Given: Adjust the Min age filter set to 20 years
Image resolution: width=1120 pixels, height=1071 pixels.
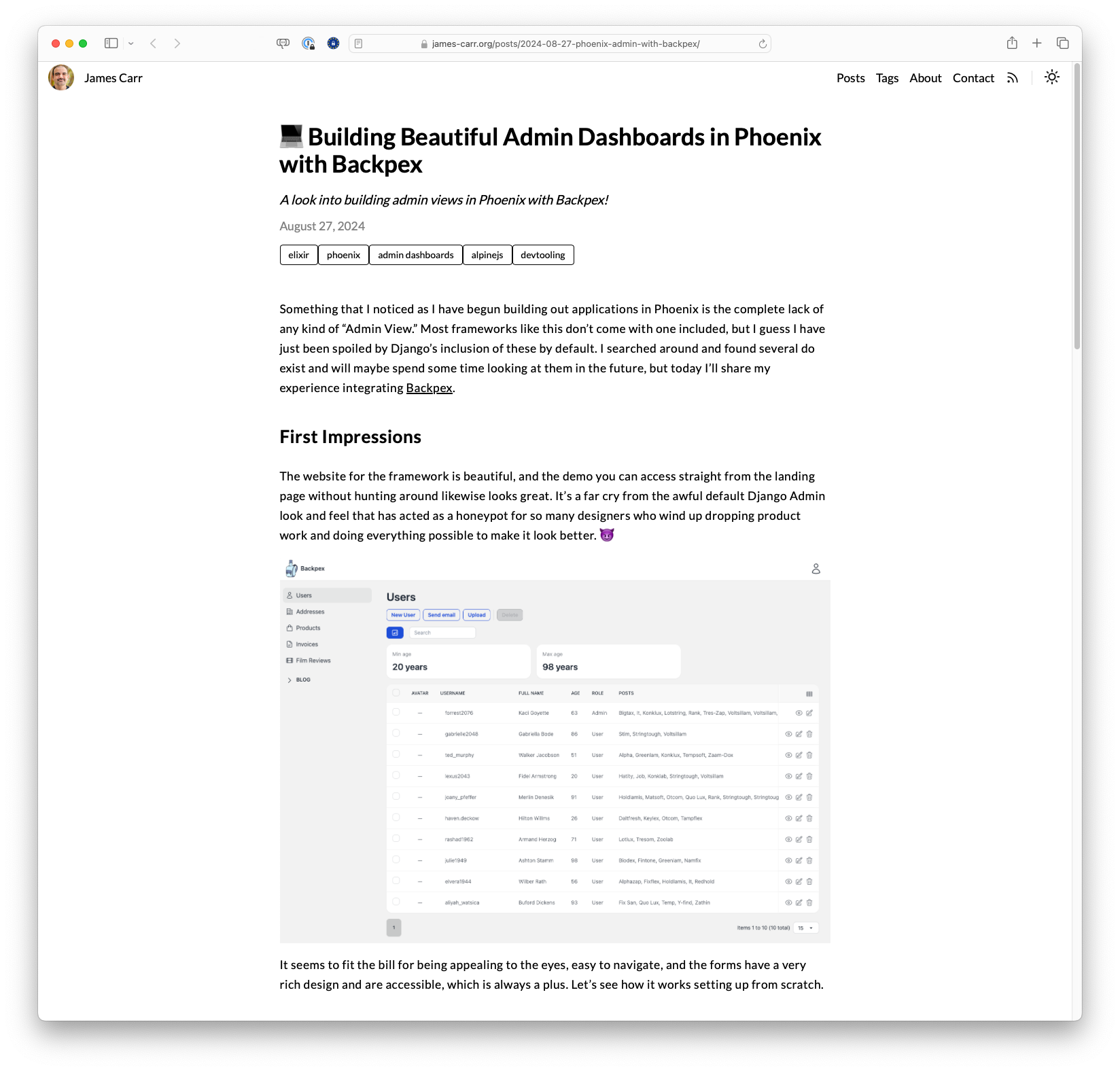Looking at the screenshot, I should pyautogui.click(x=459, y=663).
